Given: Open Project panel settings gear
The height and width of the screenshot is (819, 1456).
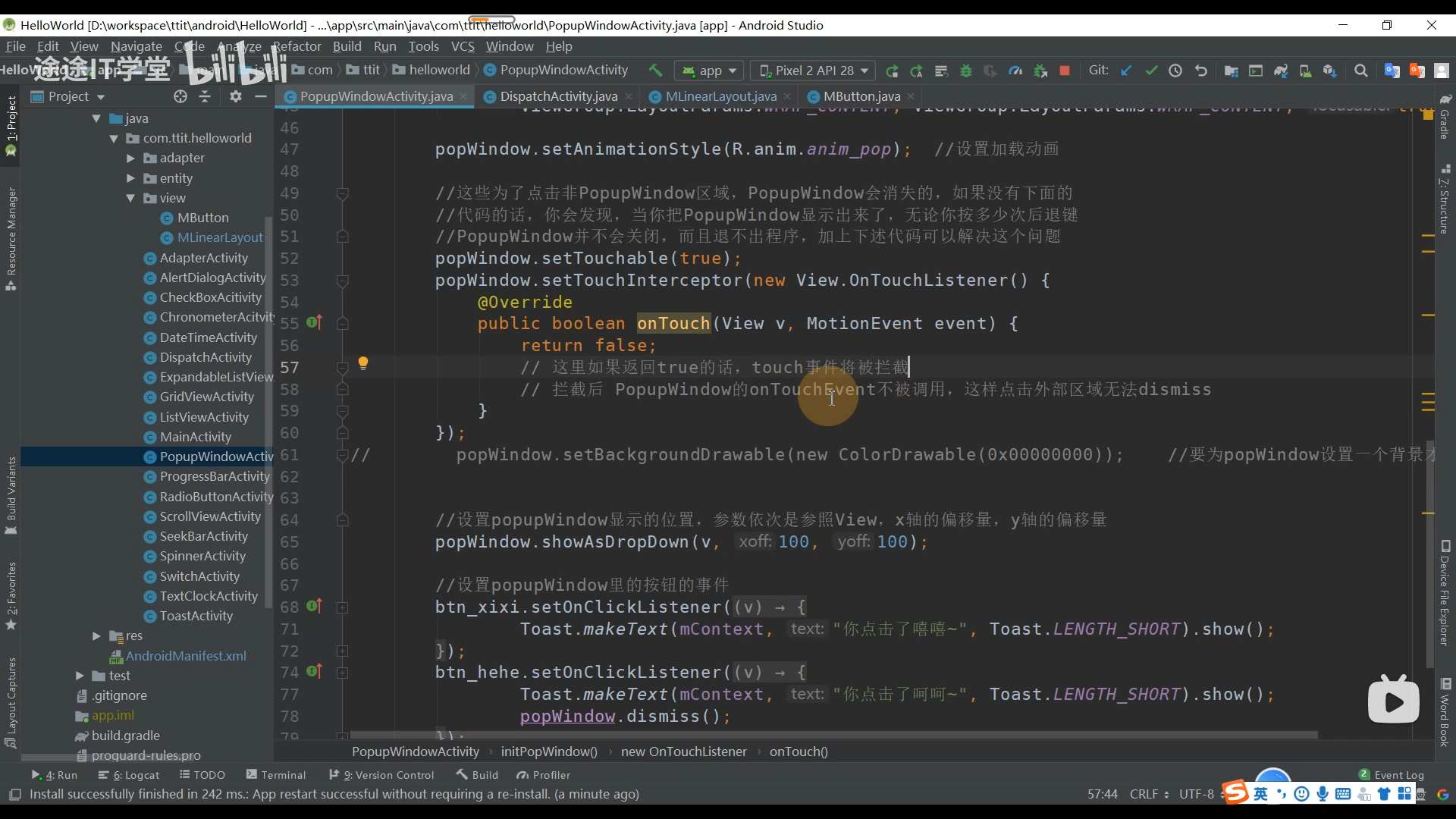Looking at the screenshot, I should click(236, 96).
